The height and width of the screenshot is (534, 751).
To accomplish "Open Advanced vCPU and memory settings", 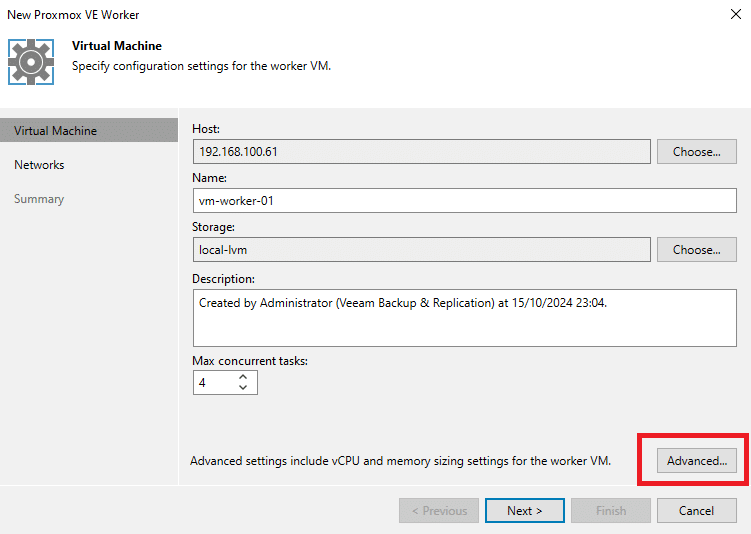I will pos(696,461).
